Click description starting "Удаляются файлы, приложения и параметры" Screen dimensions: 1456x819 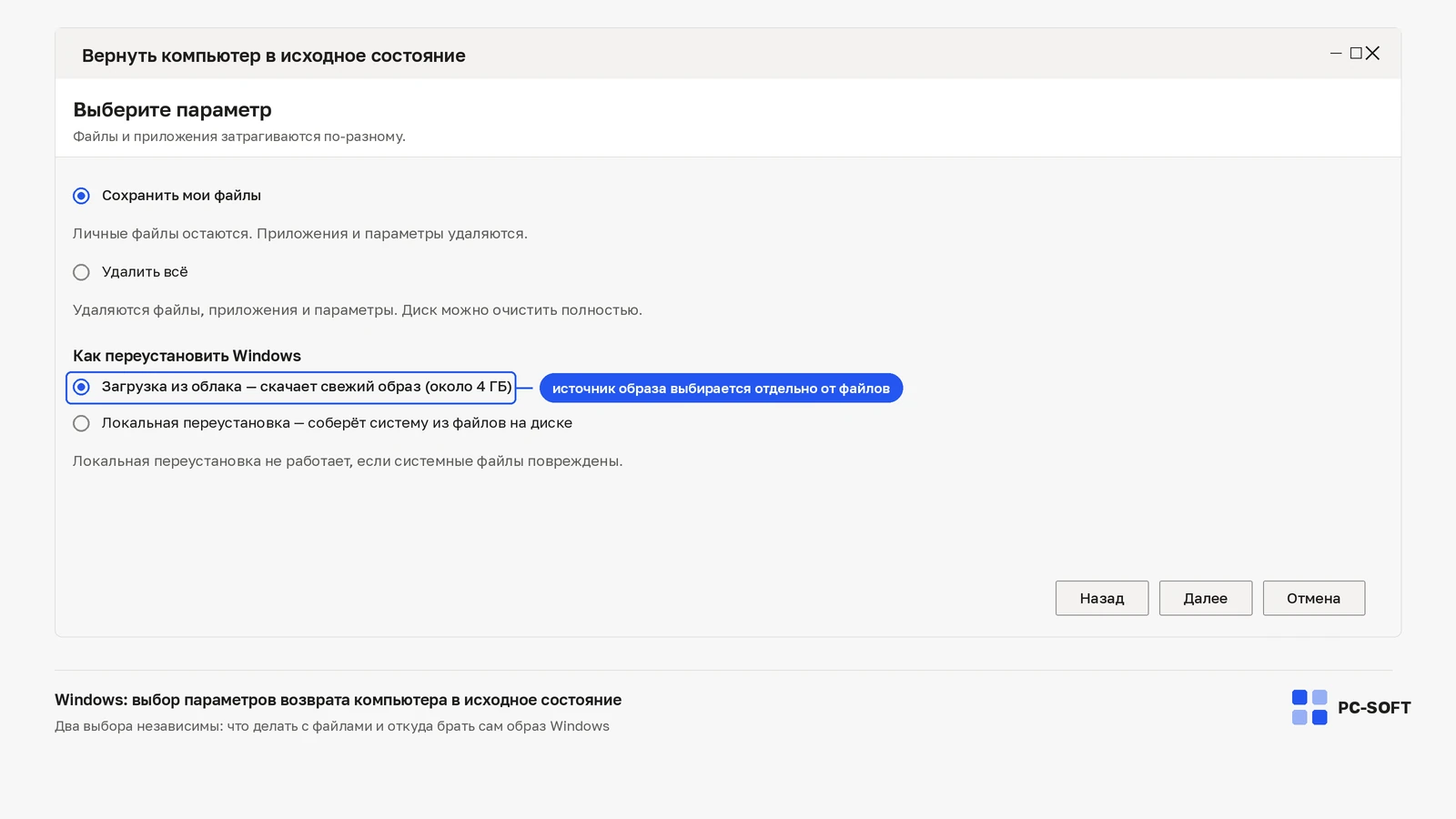pos(358,310)
